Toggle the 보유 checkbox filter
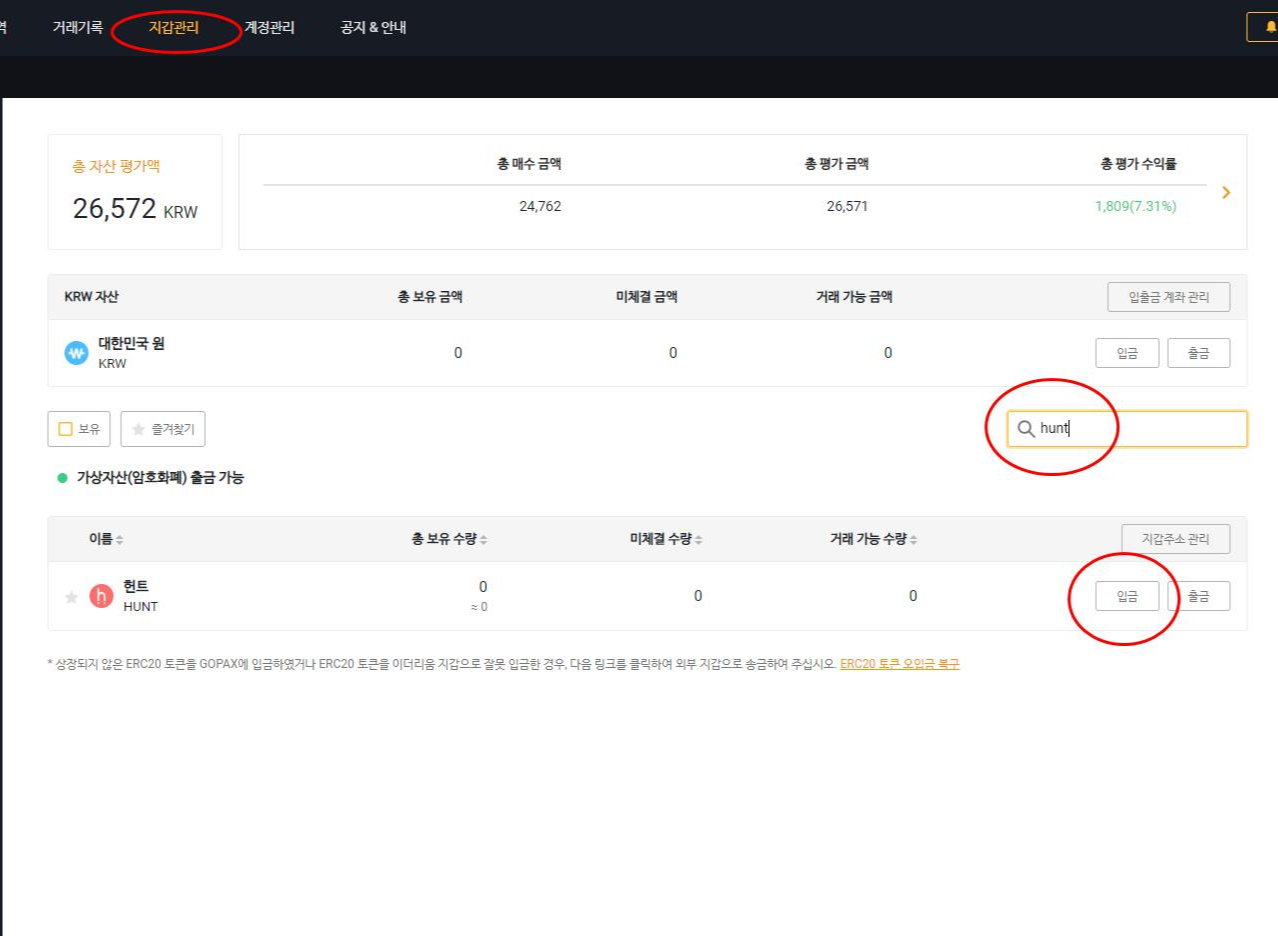The image size is (1278, 936). point(79,429)
